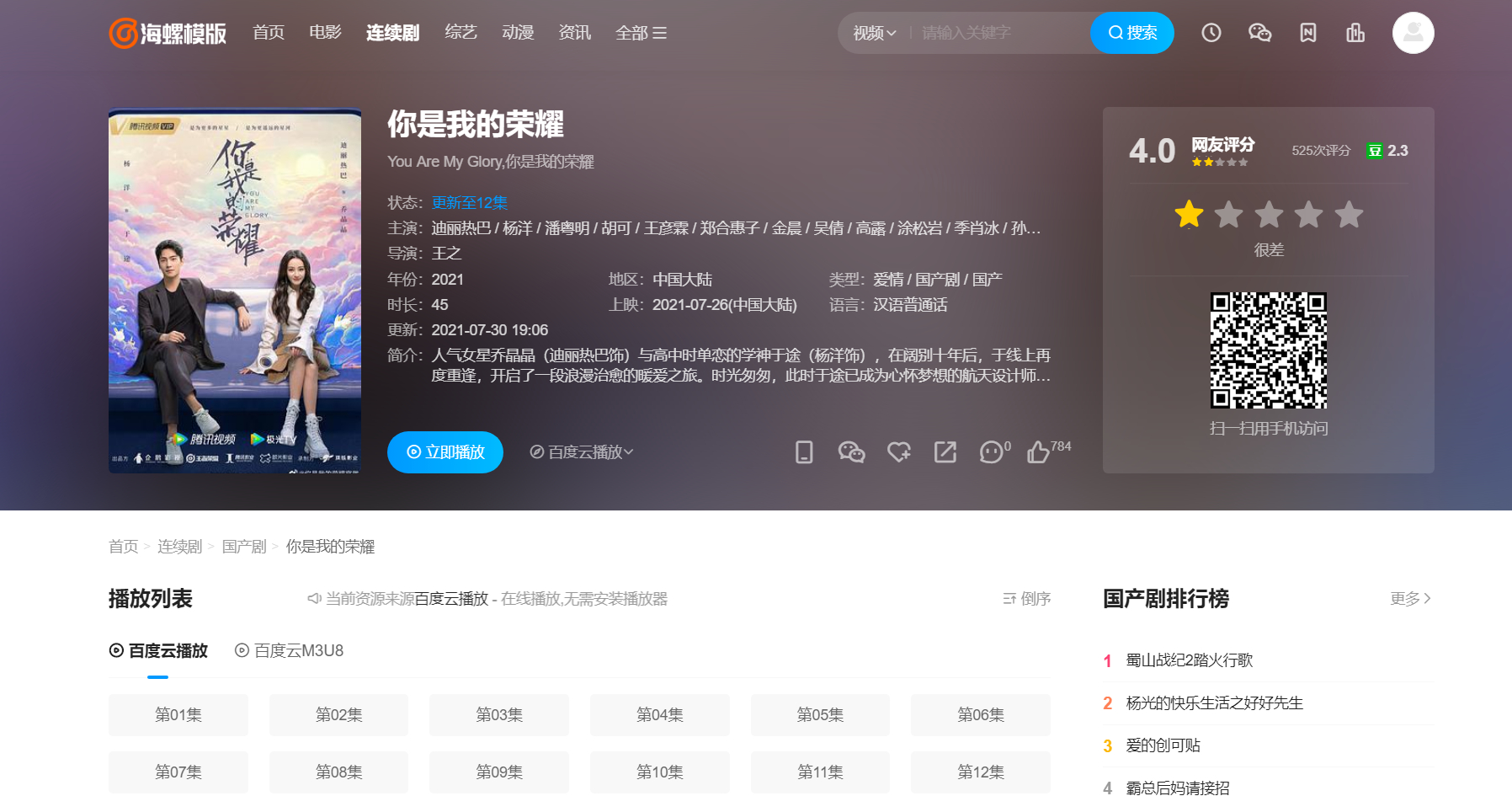
Task: Open ranked show 蜀山战纪2踏火行歌
Action: [x=1190, y=660]
